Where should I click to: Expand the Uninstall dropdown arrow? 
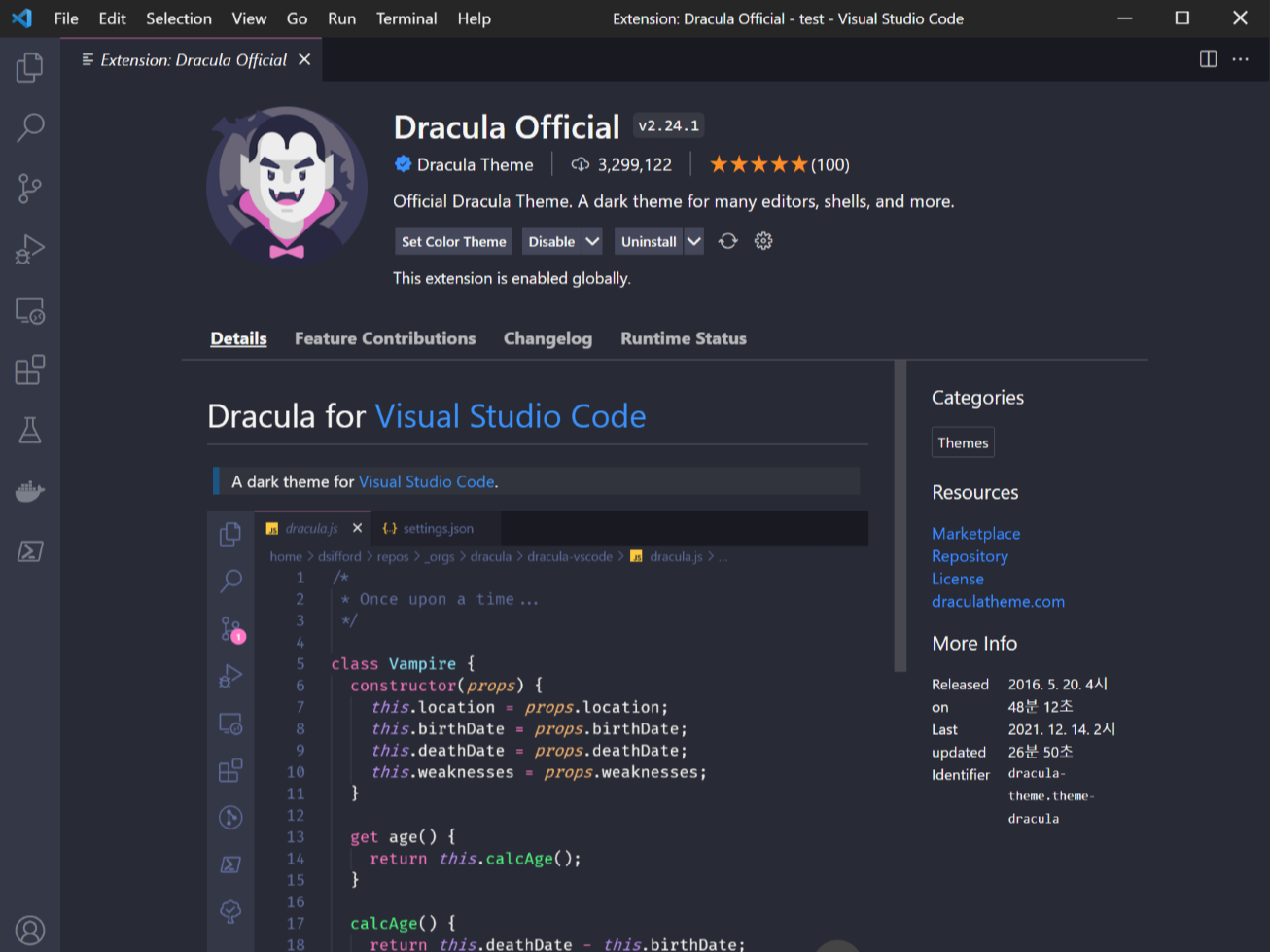[x=693, y=241]
